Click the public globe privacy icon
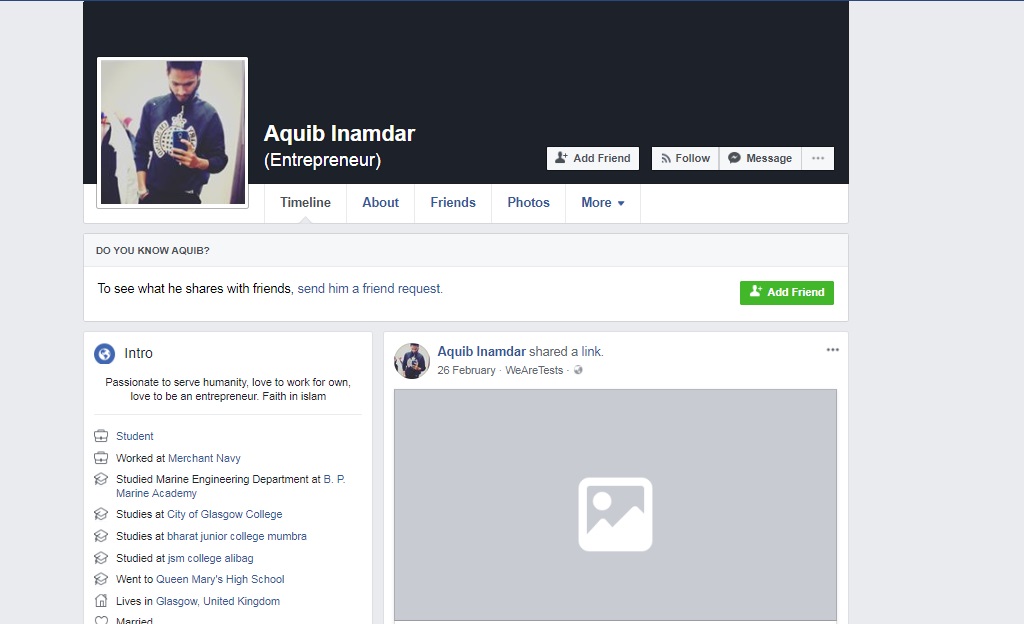1024x624 pixels. [x=578, y=370]
